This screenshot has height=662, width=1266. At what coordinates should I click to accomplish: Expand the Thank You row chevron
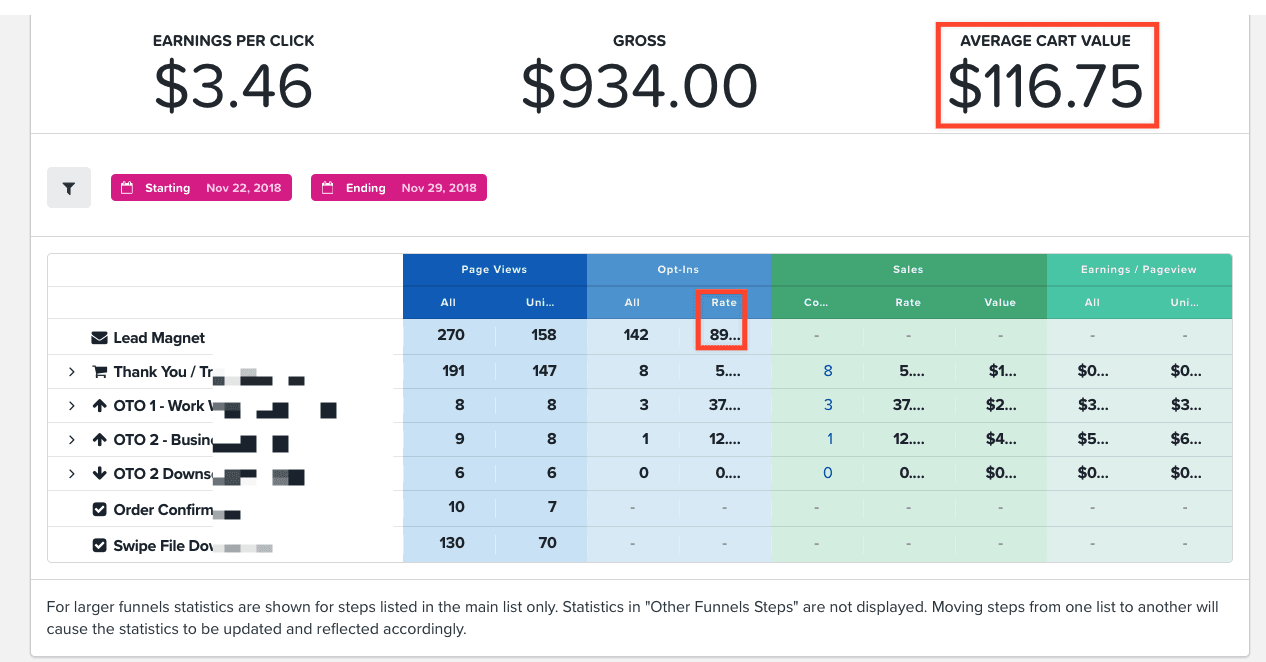click(72, 372)
